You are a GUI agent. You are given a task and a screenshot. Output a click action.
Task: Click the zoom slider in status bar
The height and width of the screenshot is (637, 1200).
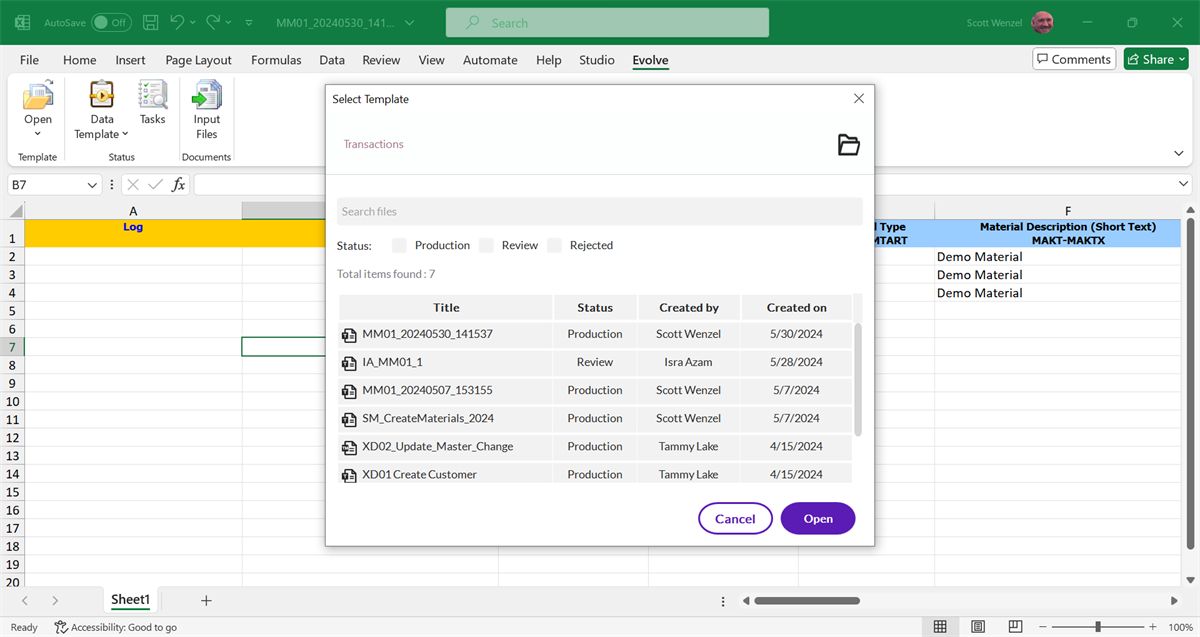coord(1098,627)
